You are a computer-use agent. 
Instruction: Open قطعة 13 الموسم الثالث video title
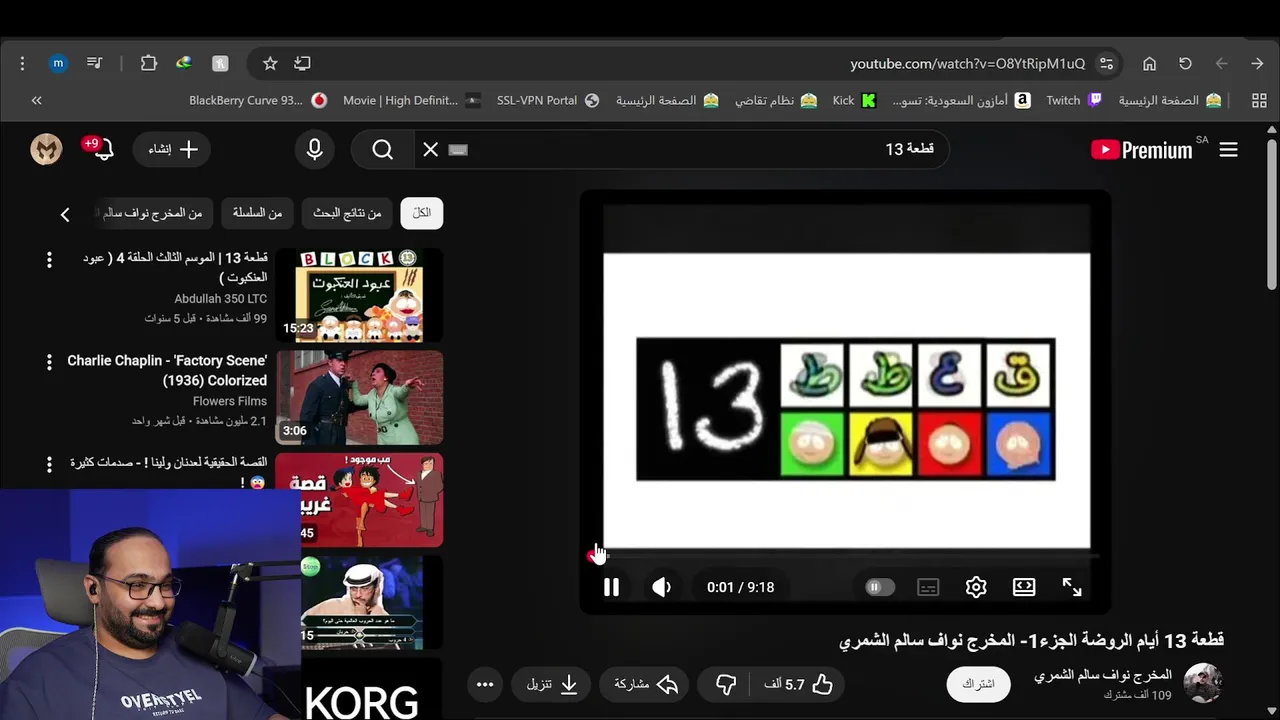pos(175,267)
